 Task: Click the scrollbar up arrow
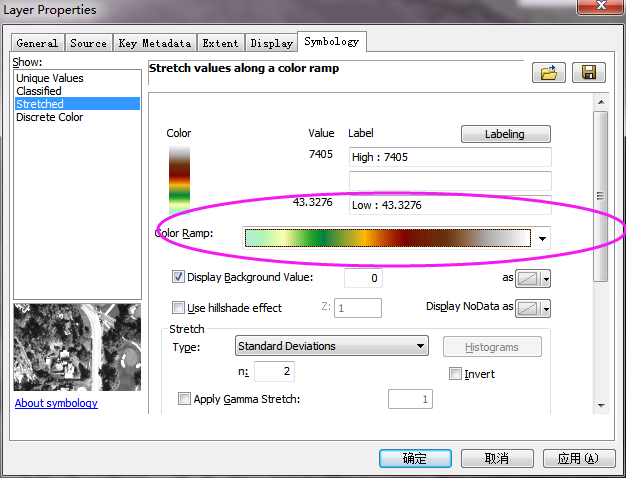click(601, 102)
